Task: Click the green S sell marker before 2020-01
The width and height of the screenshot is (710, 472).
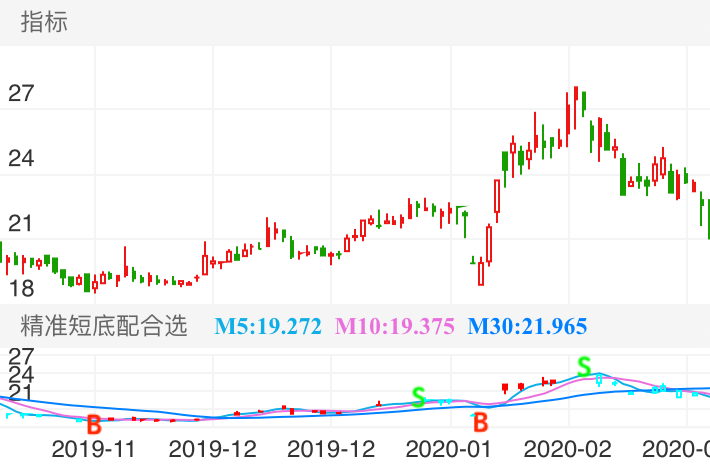Action: coord(419,397)
